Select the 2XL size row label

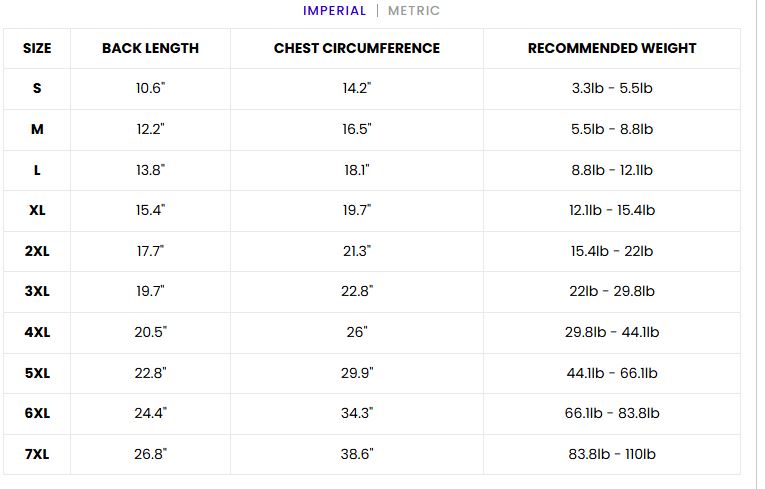[37, 251]
